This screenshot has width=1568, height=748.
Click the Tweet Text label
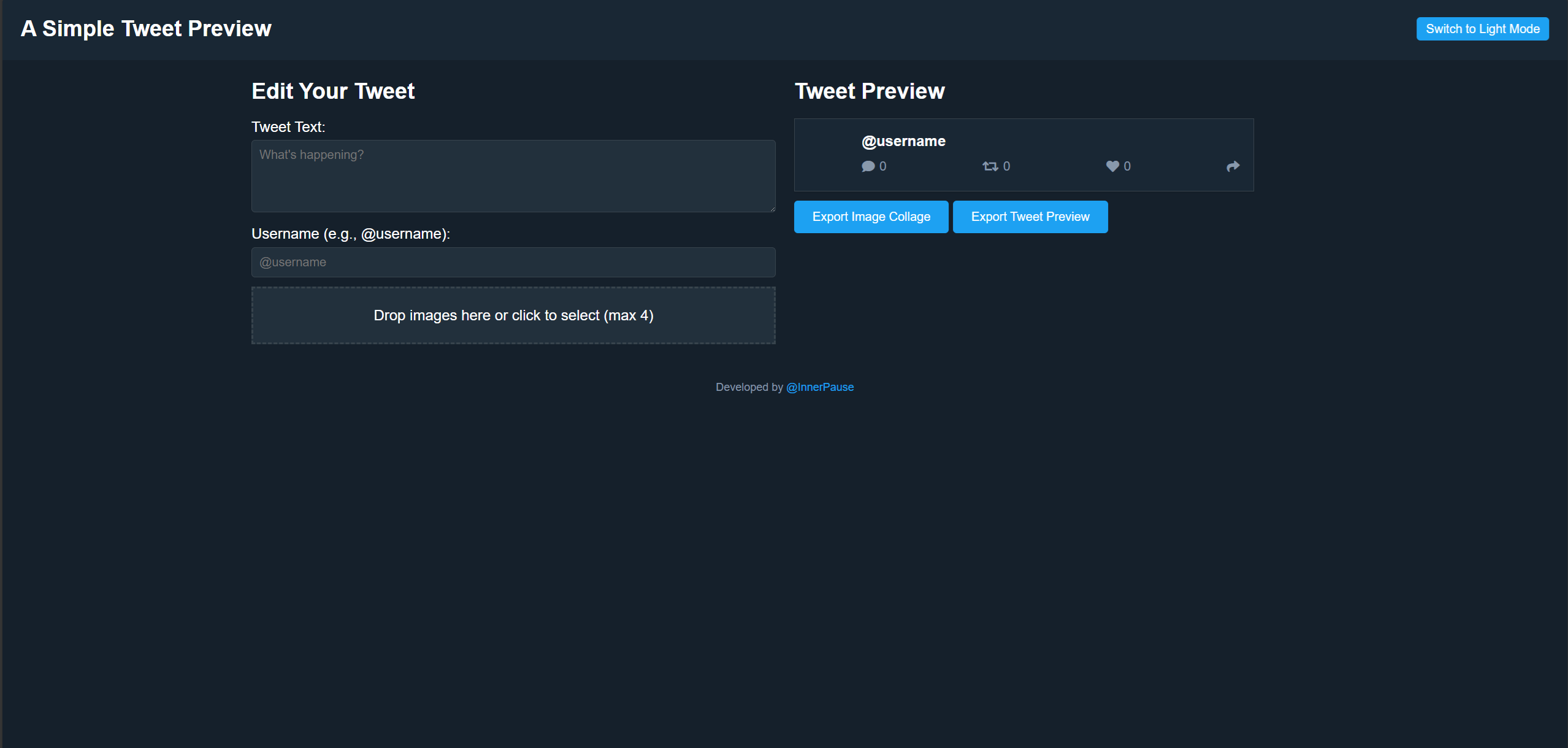tap(288, 126)
